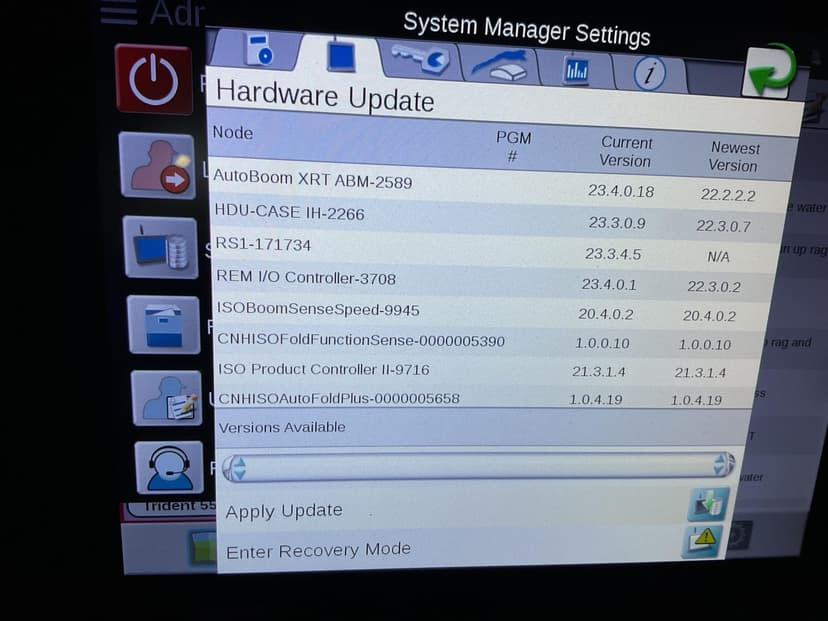The image size is (828, 621).
Task: Open the system manager display-and-database icon
Action: (161, 248)
